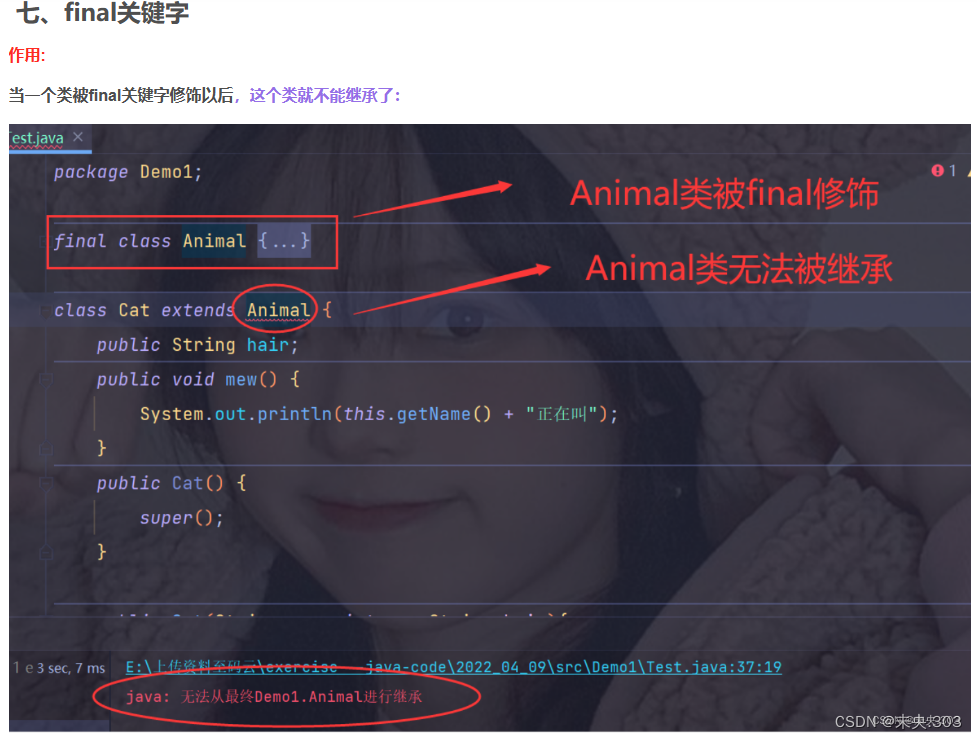The height and width of the screenshot is (740, 977).
Task: Click fold end marker at mew() closing brace
Action: [x=45, y=448]
